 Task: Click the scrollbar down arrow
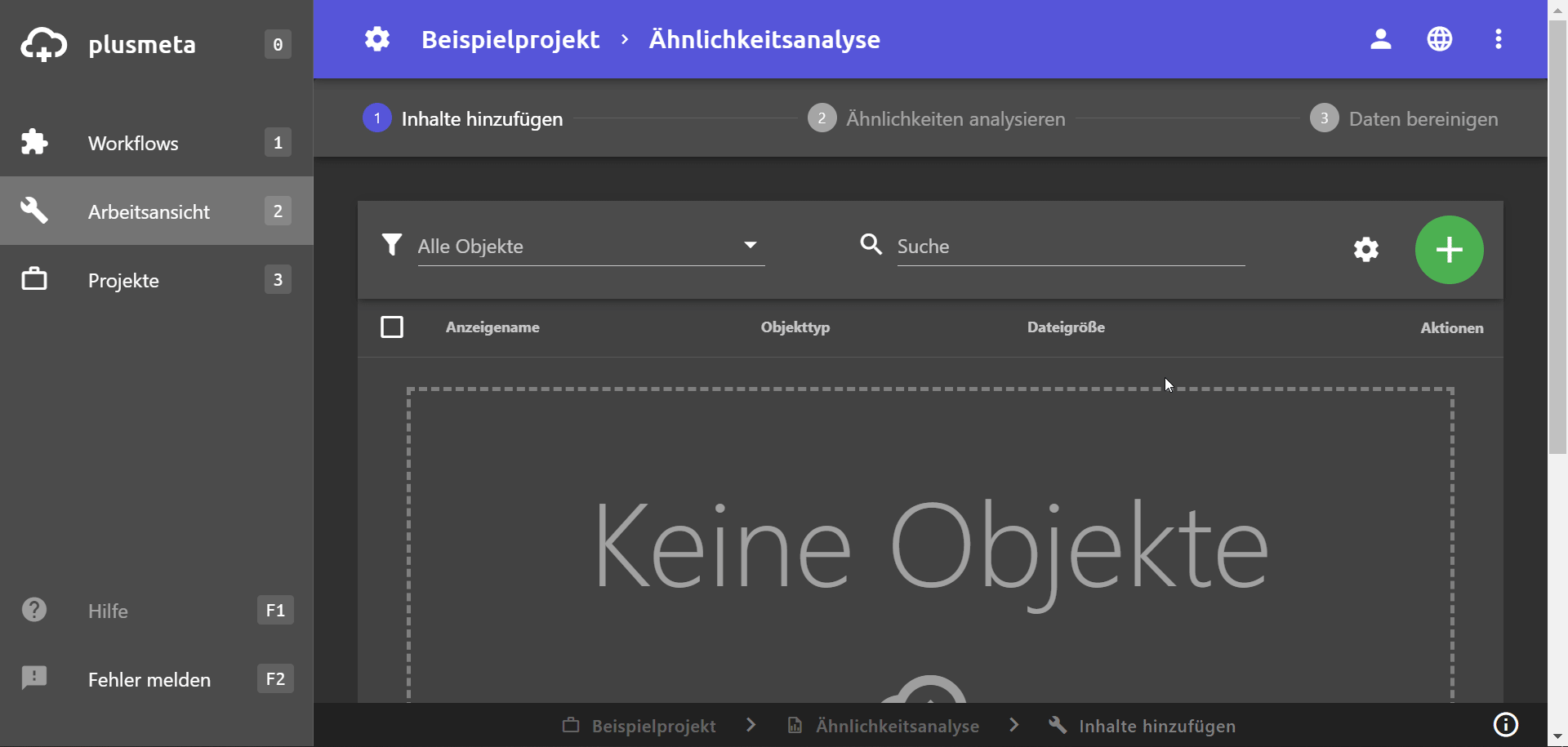1557,737
